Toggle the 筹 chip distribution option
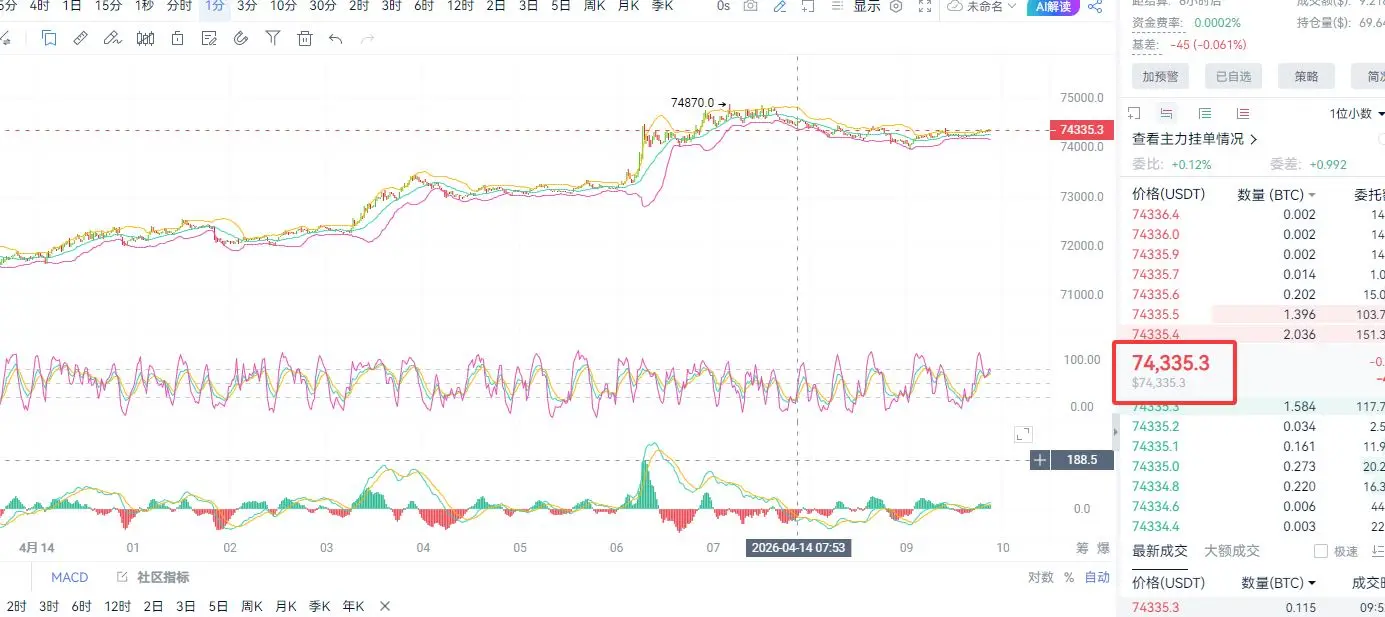The image size is (1385, 617). (x=1082, y=548)
